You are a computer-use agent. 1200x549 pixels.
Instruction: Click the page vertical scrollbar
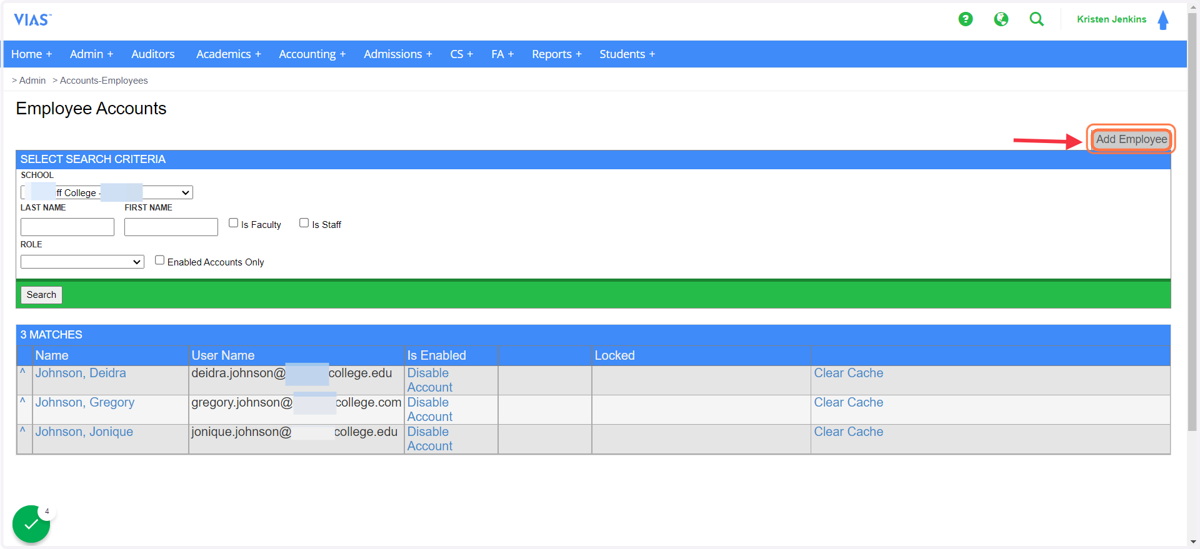click(x=1193, y=220)
